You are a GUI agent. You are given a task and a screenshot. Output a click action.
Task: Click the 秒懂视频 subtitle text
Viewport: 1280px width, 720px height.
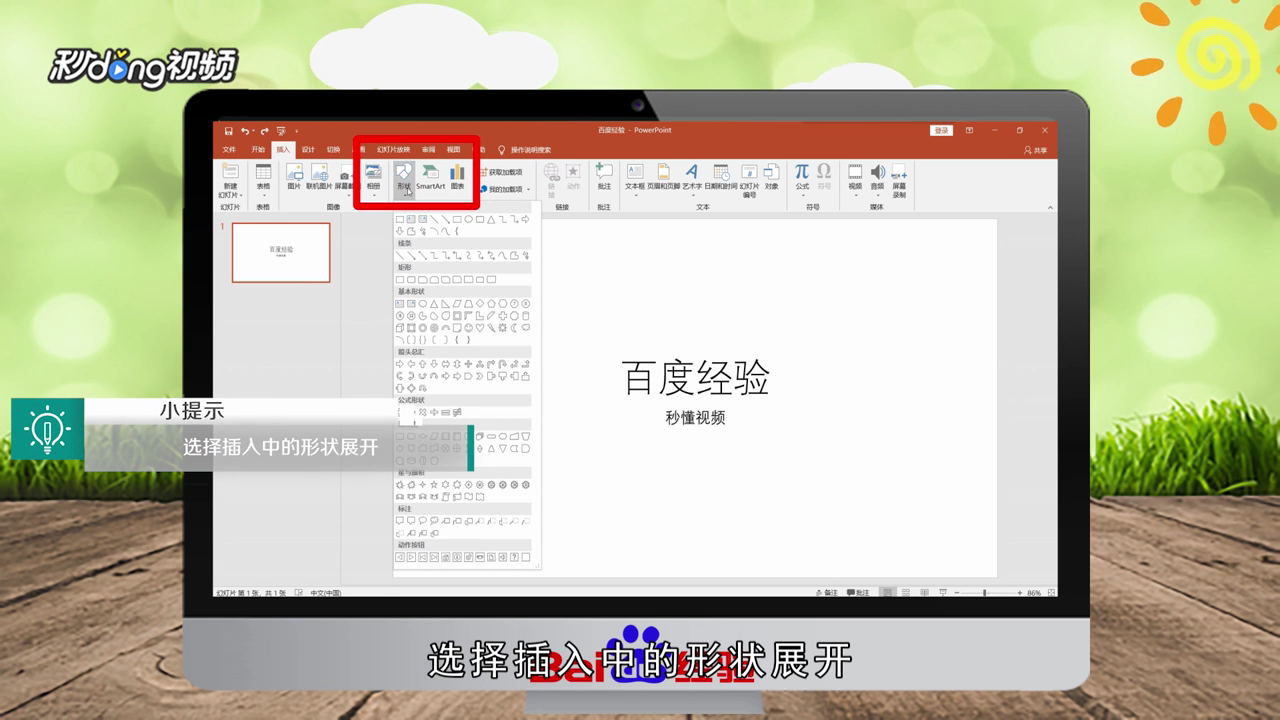click(695, 418)
